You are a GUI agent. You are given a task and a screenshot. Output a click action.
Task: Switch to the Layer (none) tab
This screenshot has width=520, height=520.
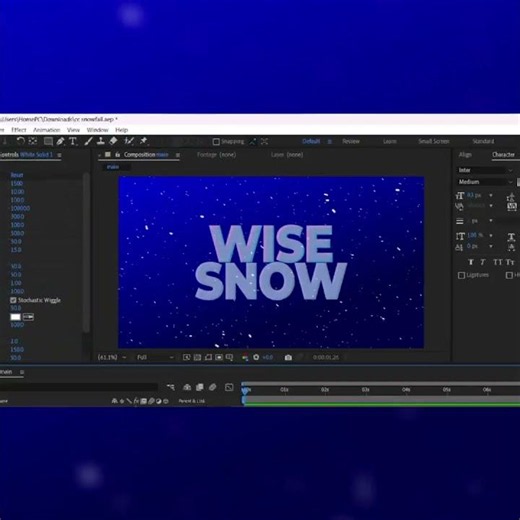[287, 155]
